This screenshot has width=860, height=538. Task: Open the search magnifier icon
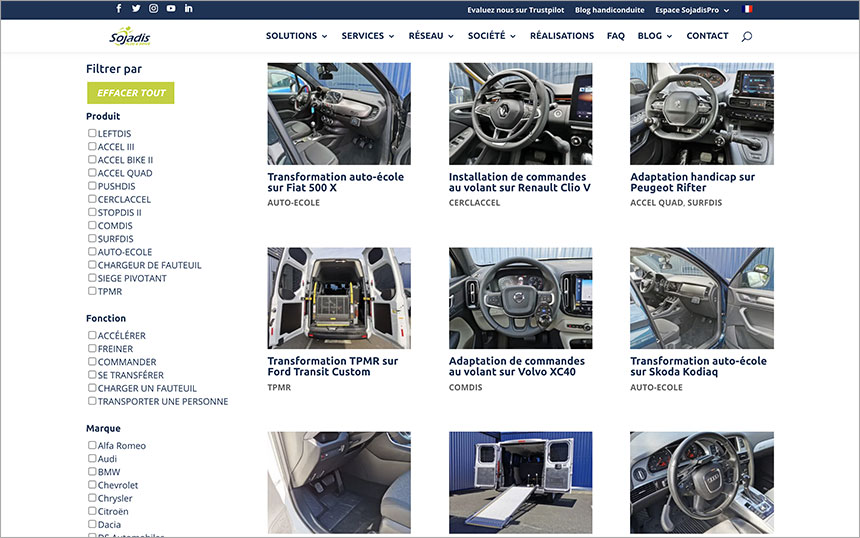[x=747, y=36]
